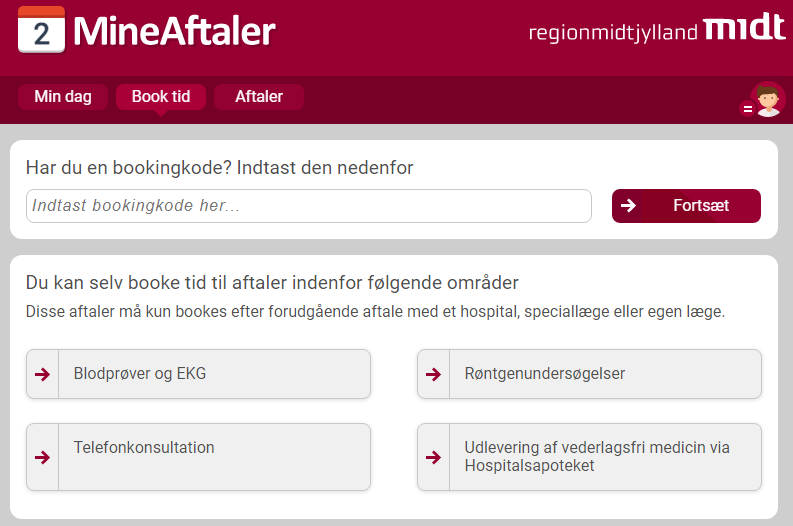Click the arrow icon on Fortsæt button
The height and width of the screenshot is (526, 793).
[628, 205]
